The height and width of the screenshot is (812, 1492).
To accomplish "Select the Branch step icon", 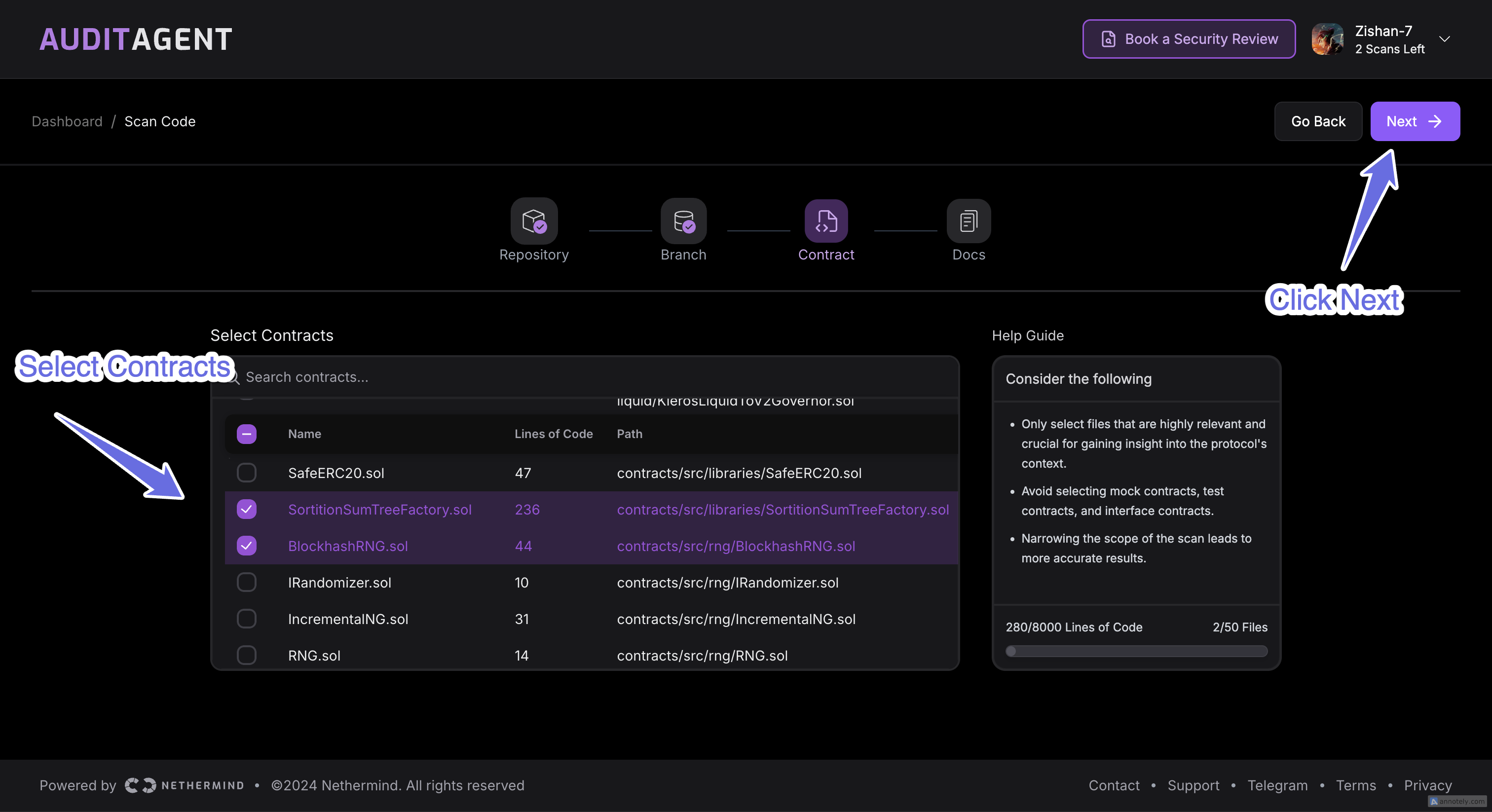I will (x=683, y=221).
